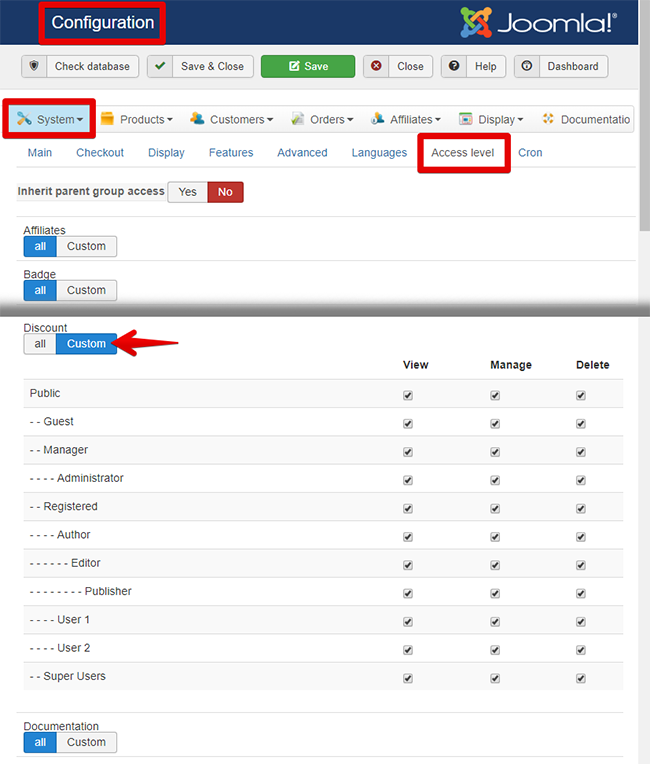Screen dimensions: 650x764
Task: Click the Orders document icon
Action: (x=297, y=118)
